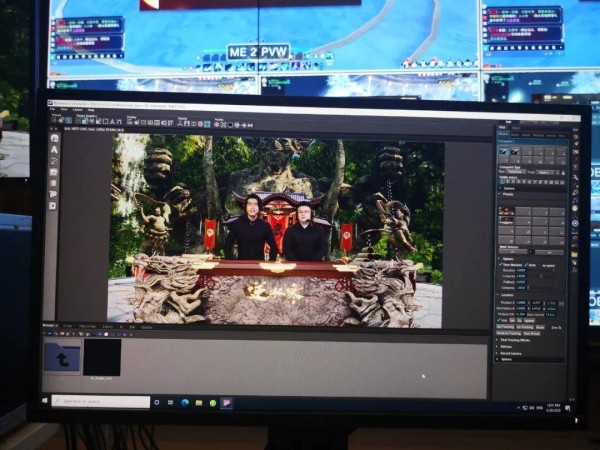Image resolution: width=600 pixels, height=450 pixels.
Task: Click the tag-shaped icon in left toolbar
Action: 53,194
